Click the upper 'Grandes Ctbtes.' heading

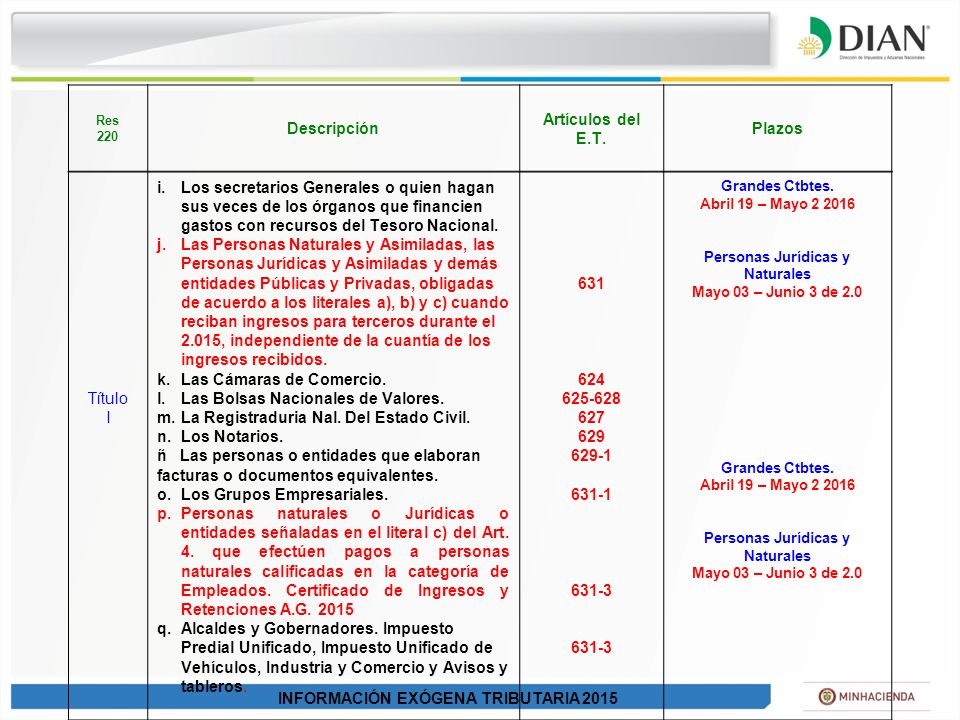tap(777, 186)
